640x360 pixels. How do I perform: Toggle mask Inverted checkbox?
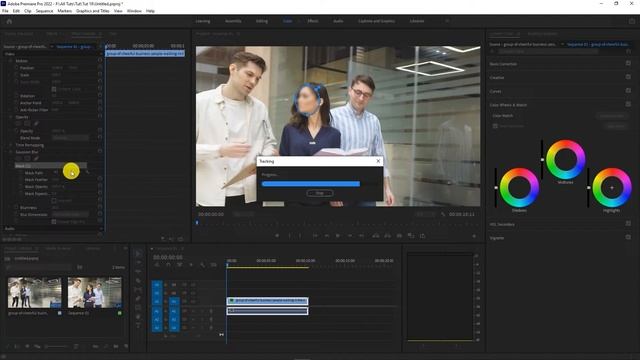click(x=54, y=201)
